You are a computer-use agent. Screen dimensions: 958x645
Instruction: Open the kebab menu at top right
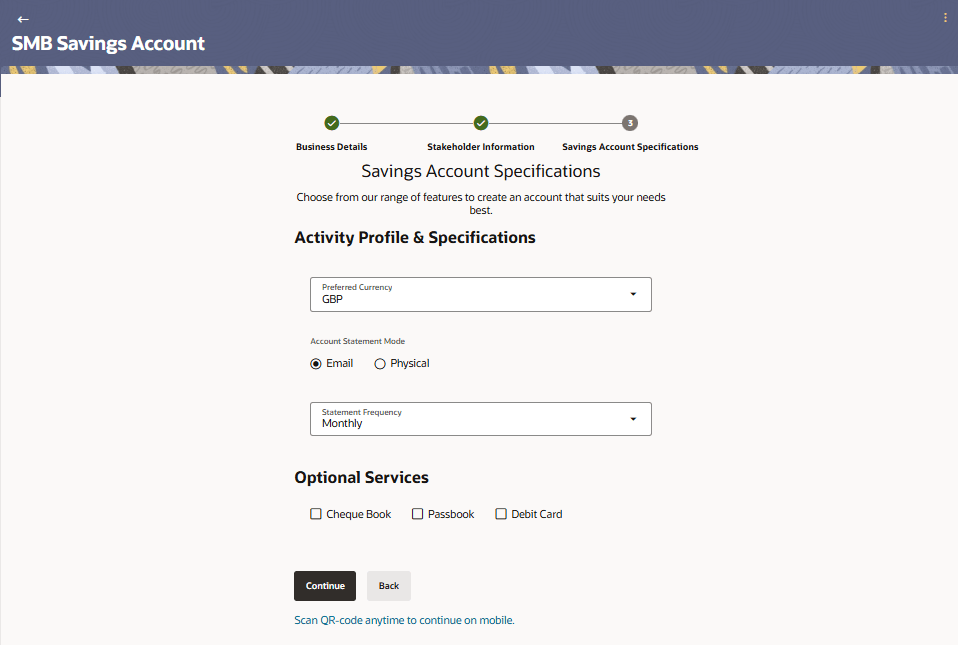945,18
